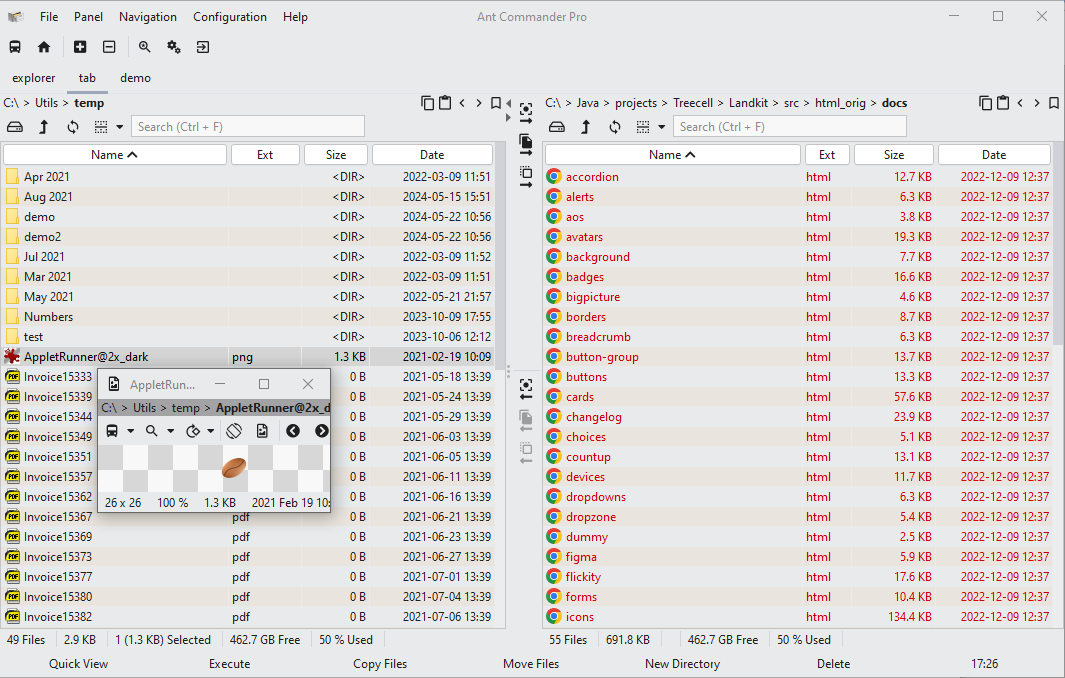Click the plus box toolbar icon
The width and height of the screenshot is (1065, 678).
80,47
